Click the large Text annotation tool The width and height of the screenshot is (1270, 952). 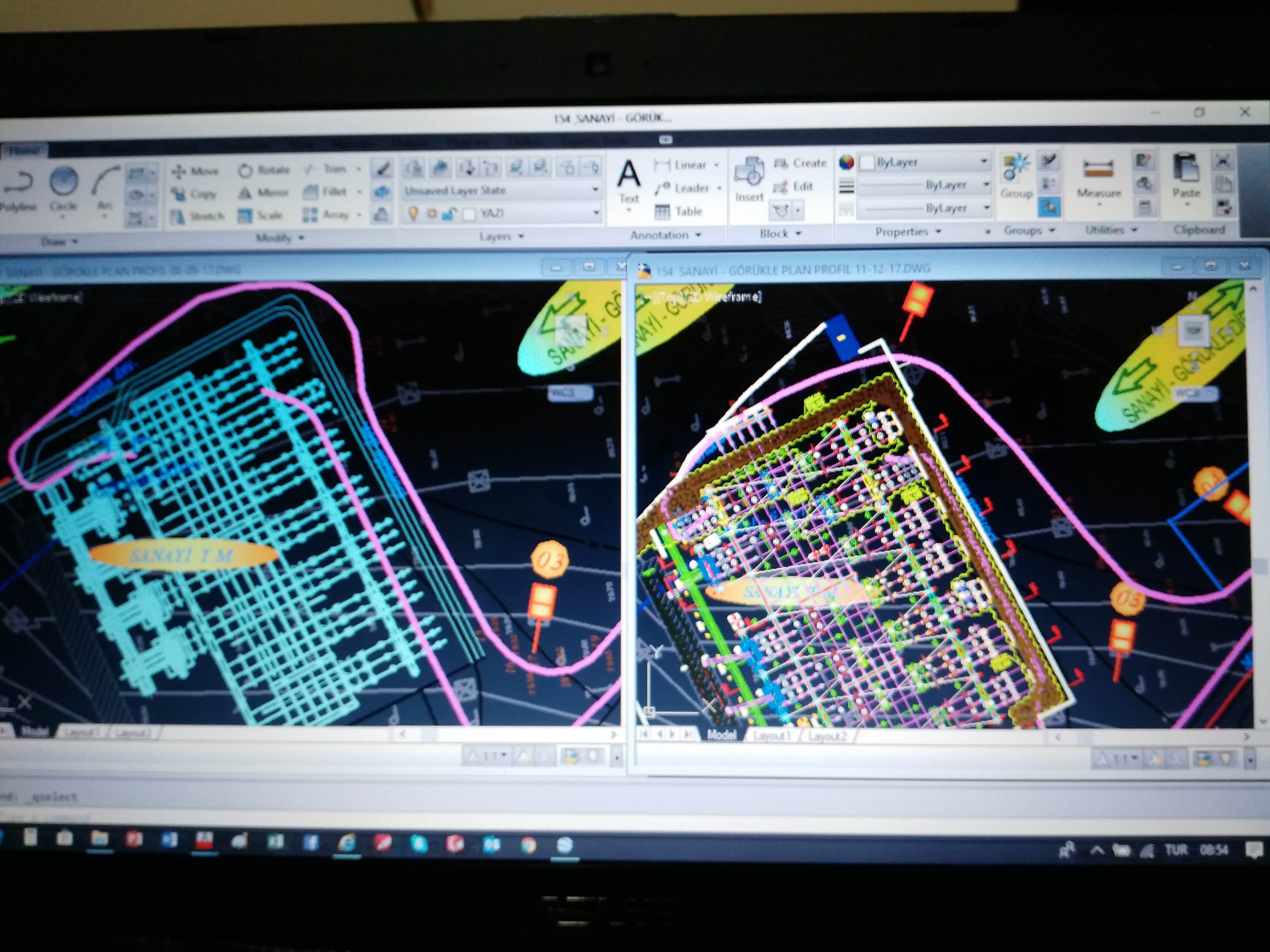tap(629, 182)
